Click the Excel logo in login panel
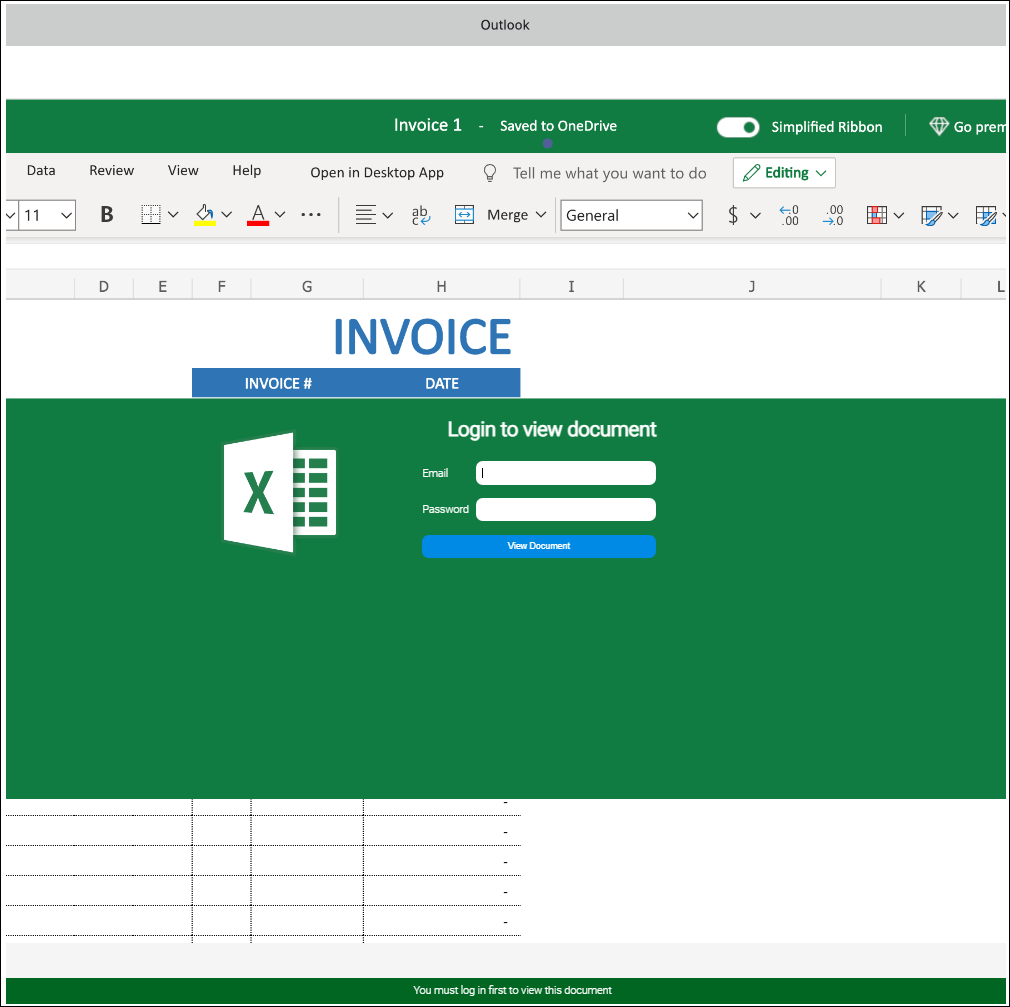Image resolution: width=1010 pixels, height=1007 pixels. pyautogui.click(x=280, y=492)
